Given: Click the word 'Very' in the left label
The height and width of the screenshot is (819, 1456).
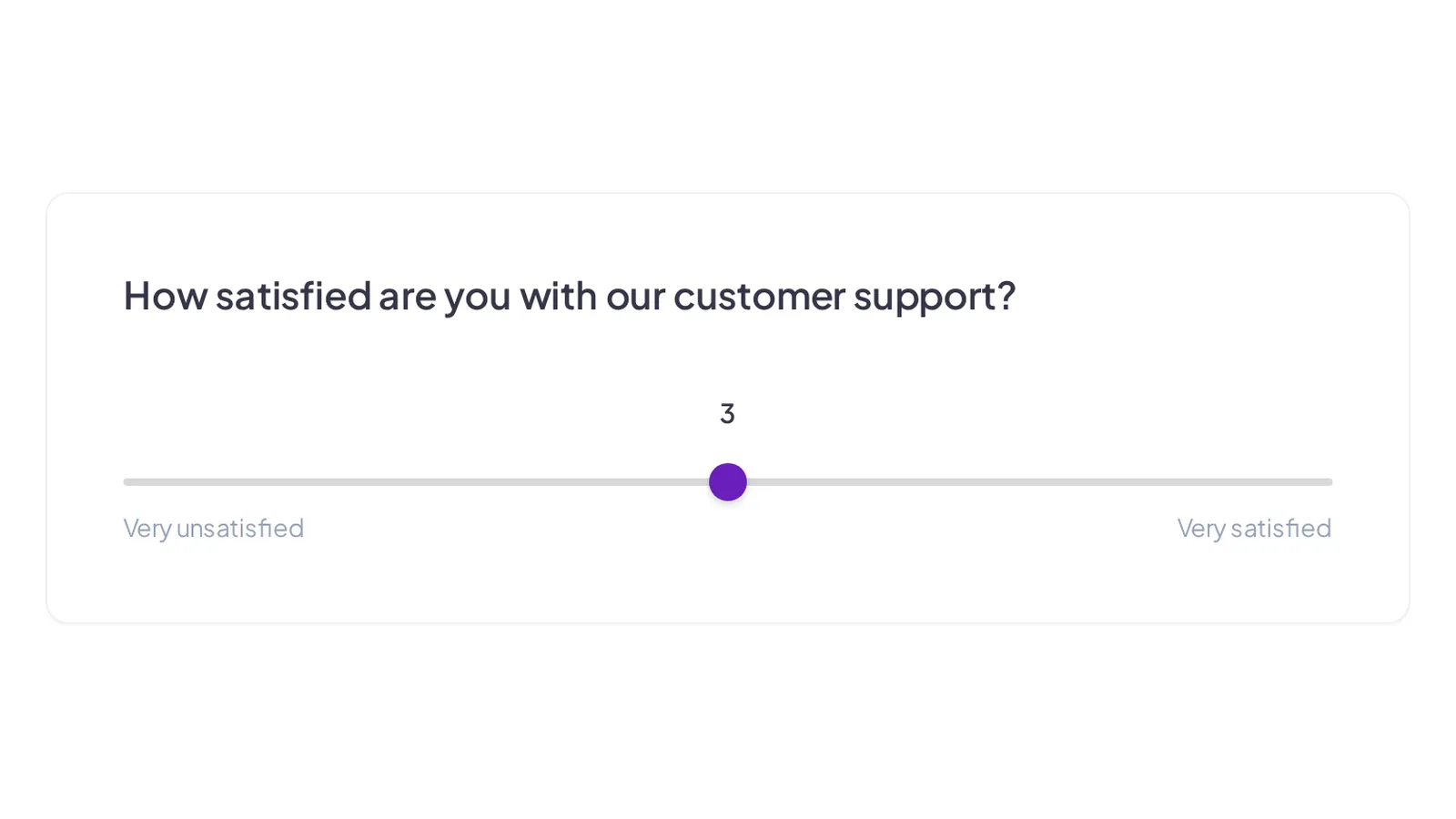Looking at the screenshot, I should click(x=147, y=529).
